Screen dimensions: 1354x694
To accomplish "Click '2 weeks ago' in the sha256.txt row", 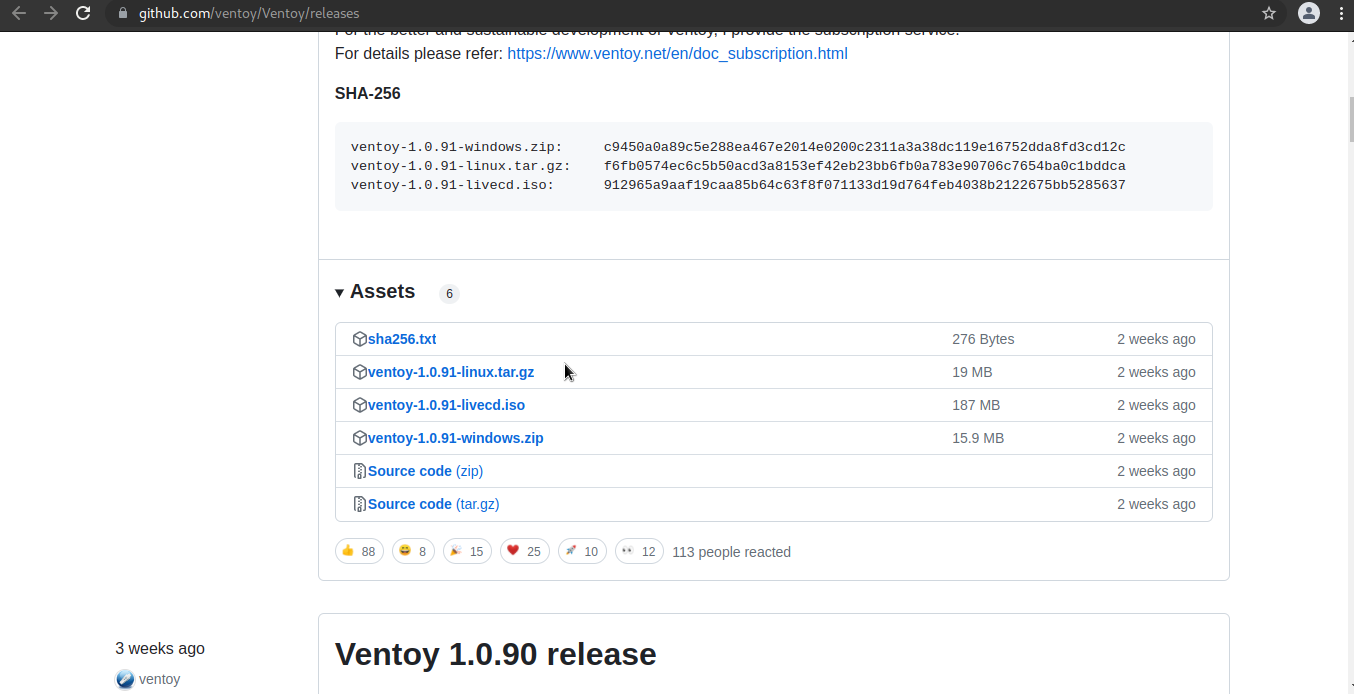I will 1156,339.
